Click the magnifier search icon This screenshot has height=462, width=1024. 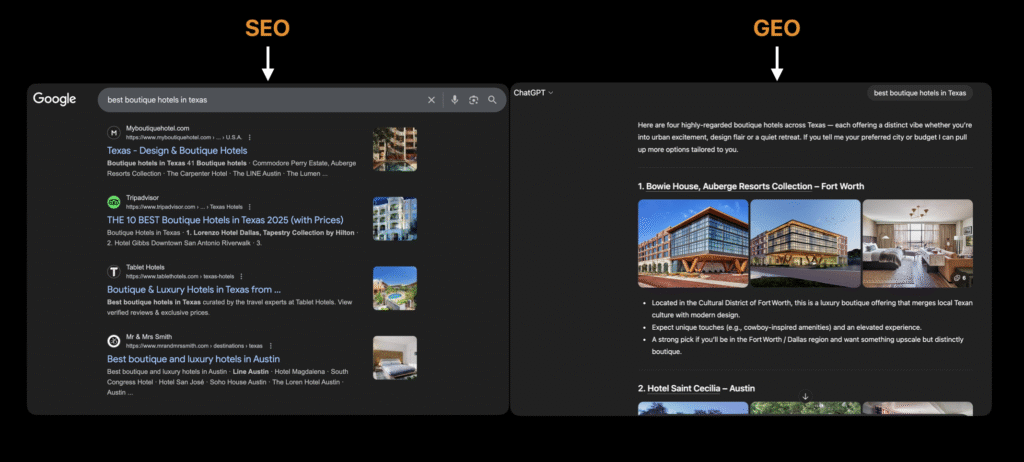[492, 100]
